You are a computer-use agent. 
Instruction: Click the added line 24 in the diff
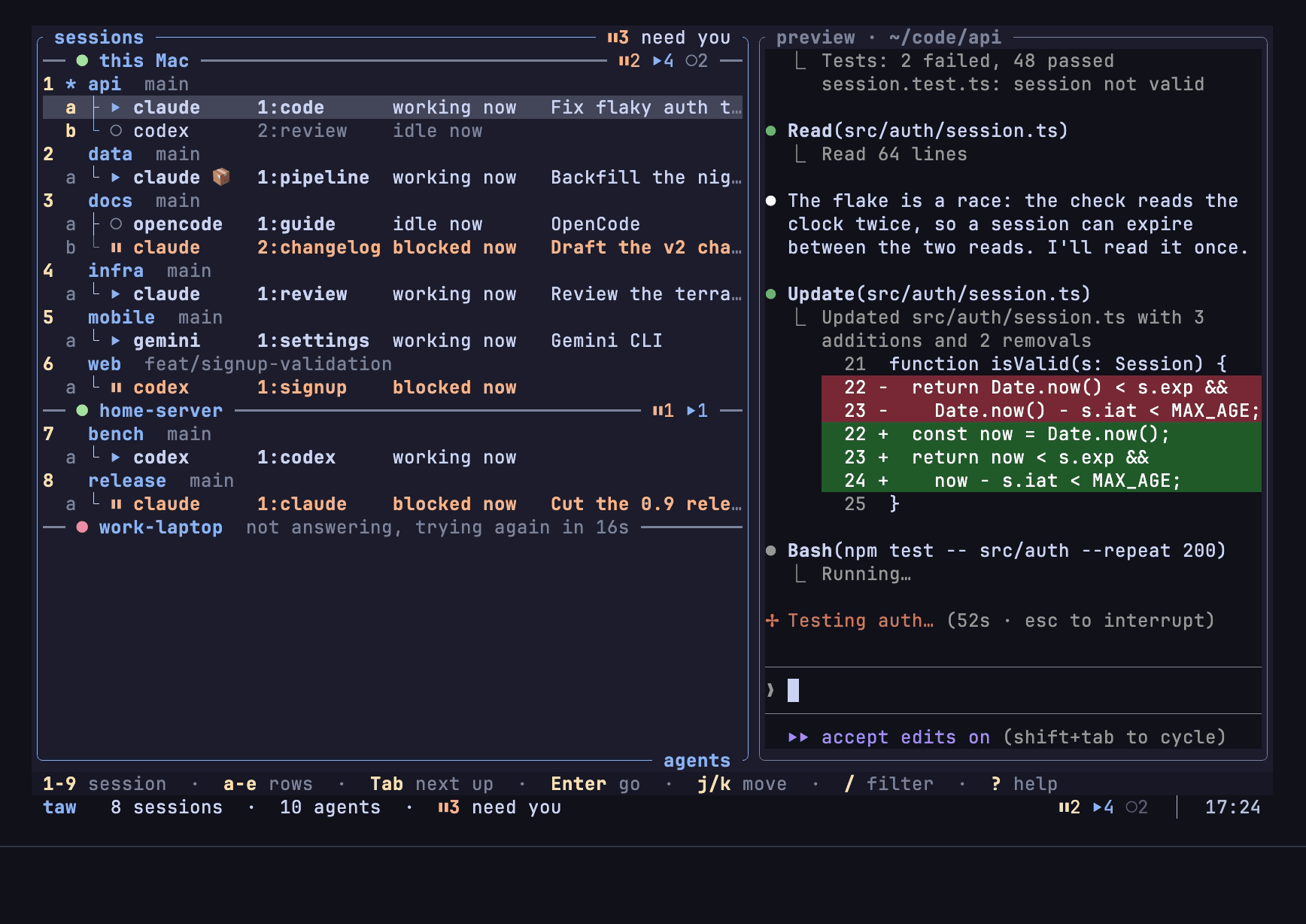point(1041,481)
